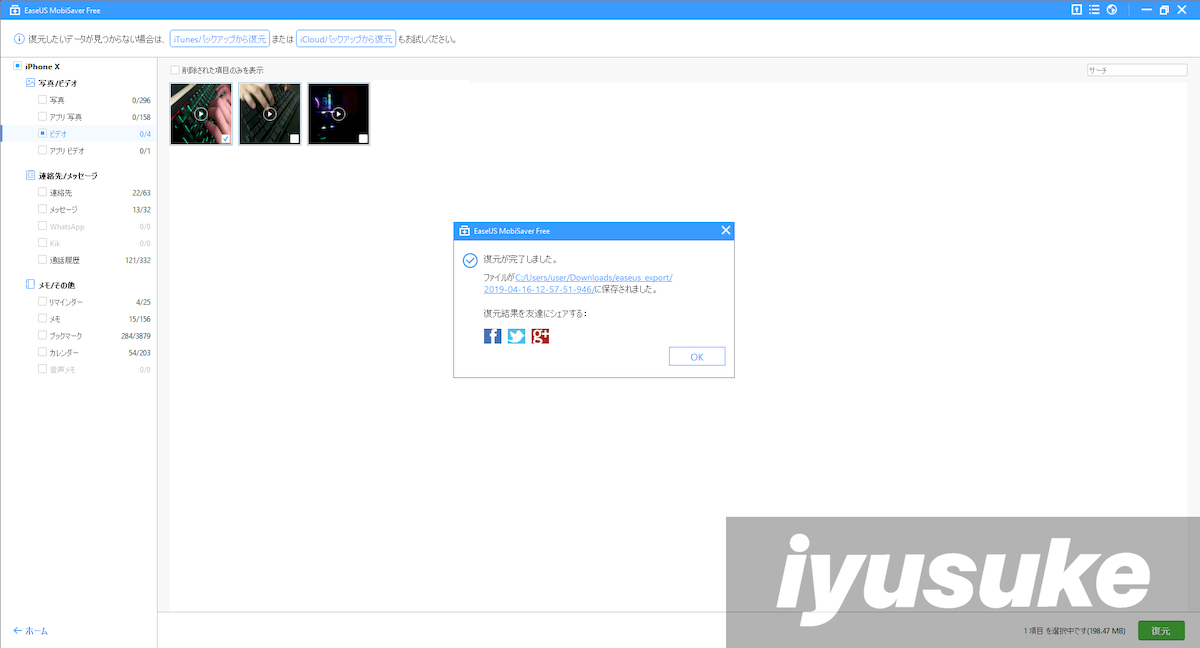
Task: Click the 連絡先/メッセージ section heading
Action: tap(69, 175)
